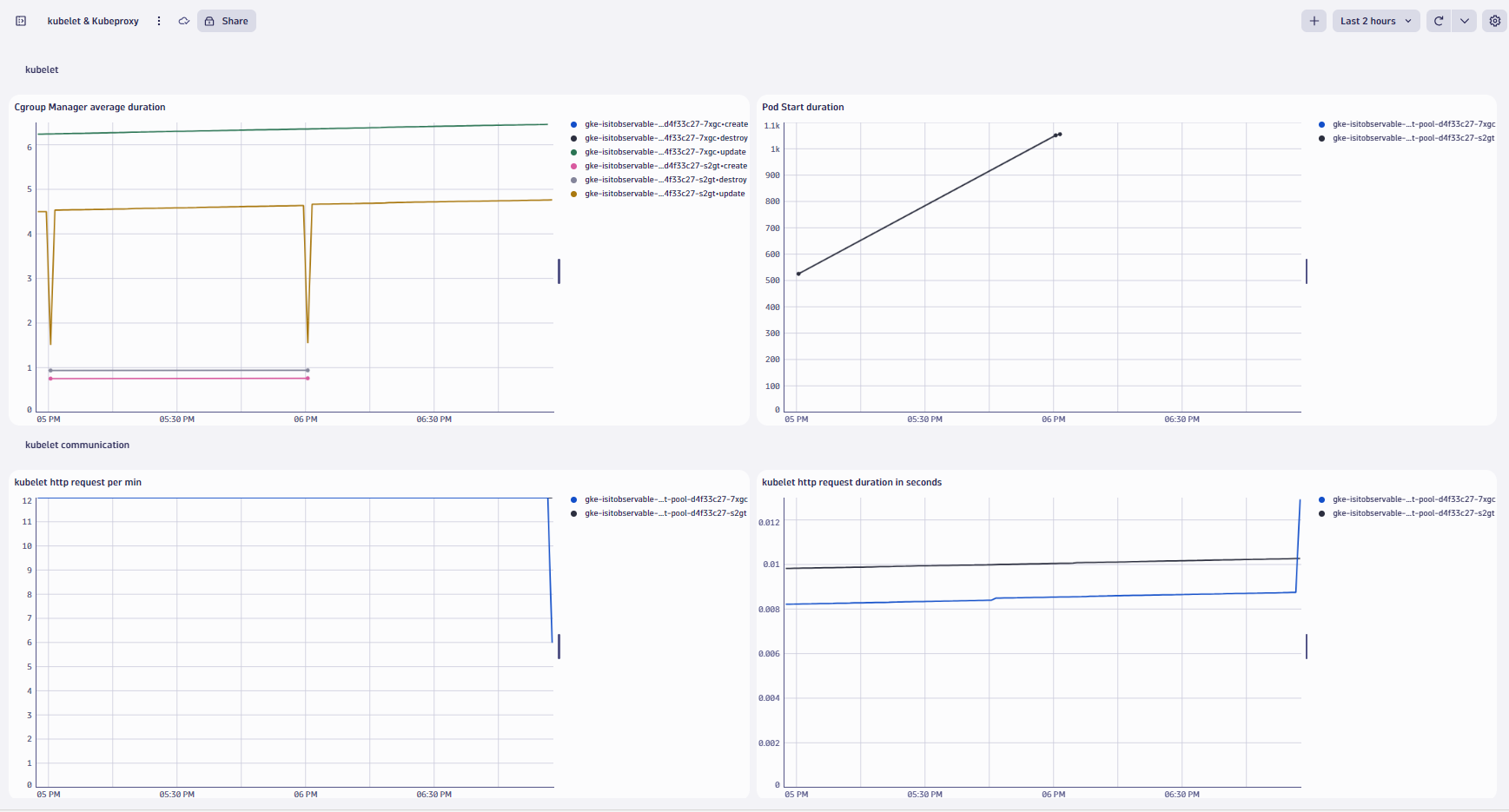Toggle s2gt•destroy series in Cgroup legend
Screen dimensions: 1509x812
click(659, 180)
